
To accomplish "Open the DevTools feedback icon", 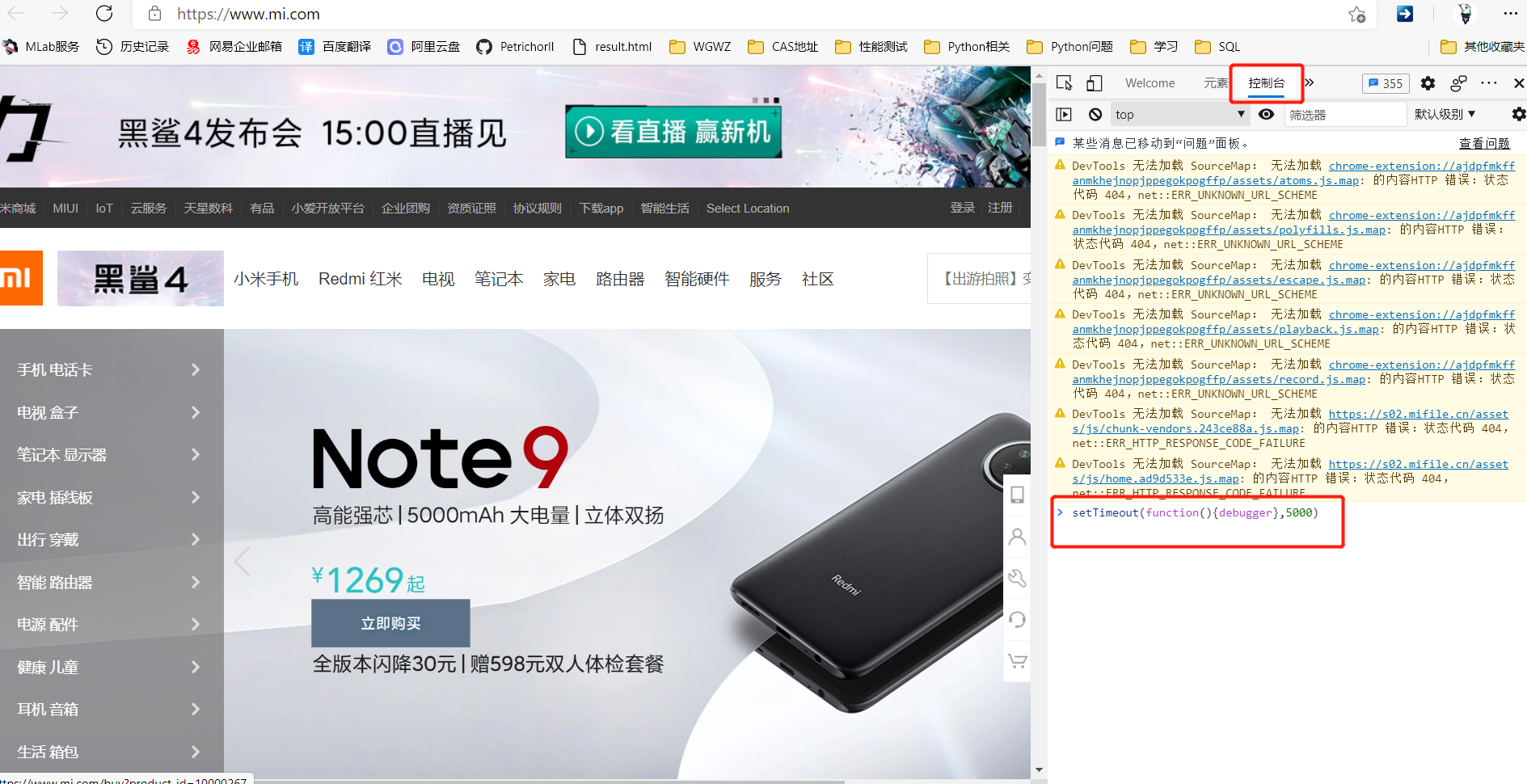I will click(x=1459, y=83).
